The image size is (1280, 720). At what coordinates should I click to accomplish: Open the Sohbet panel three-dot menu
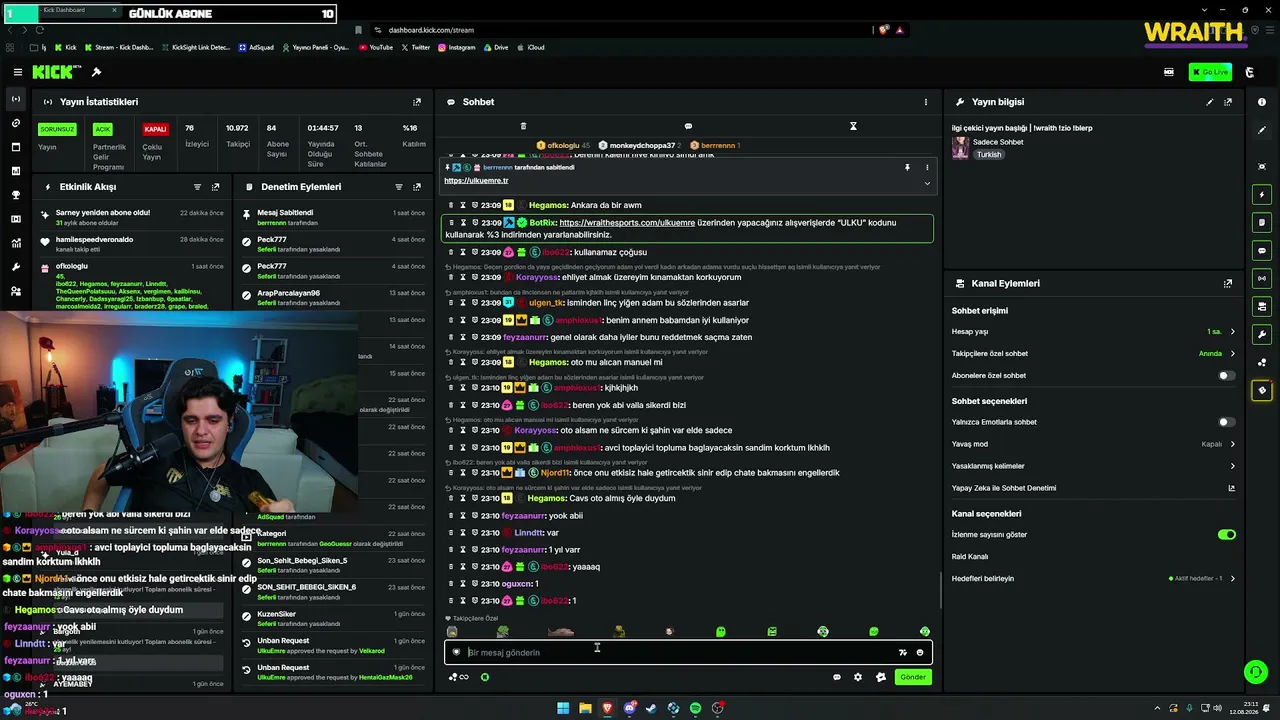point(926,102)
